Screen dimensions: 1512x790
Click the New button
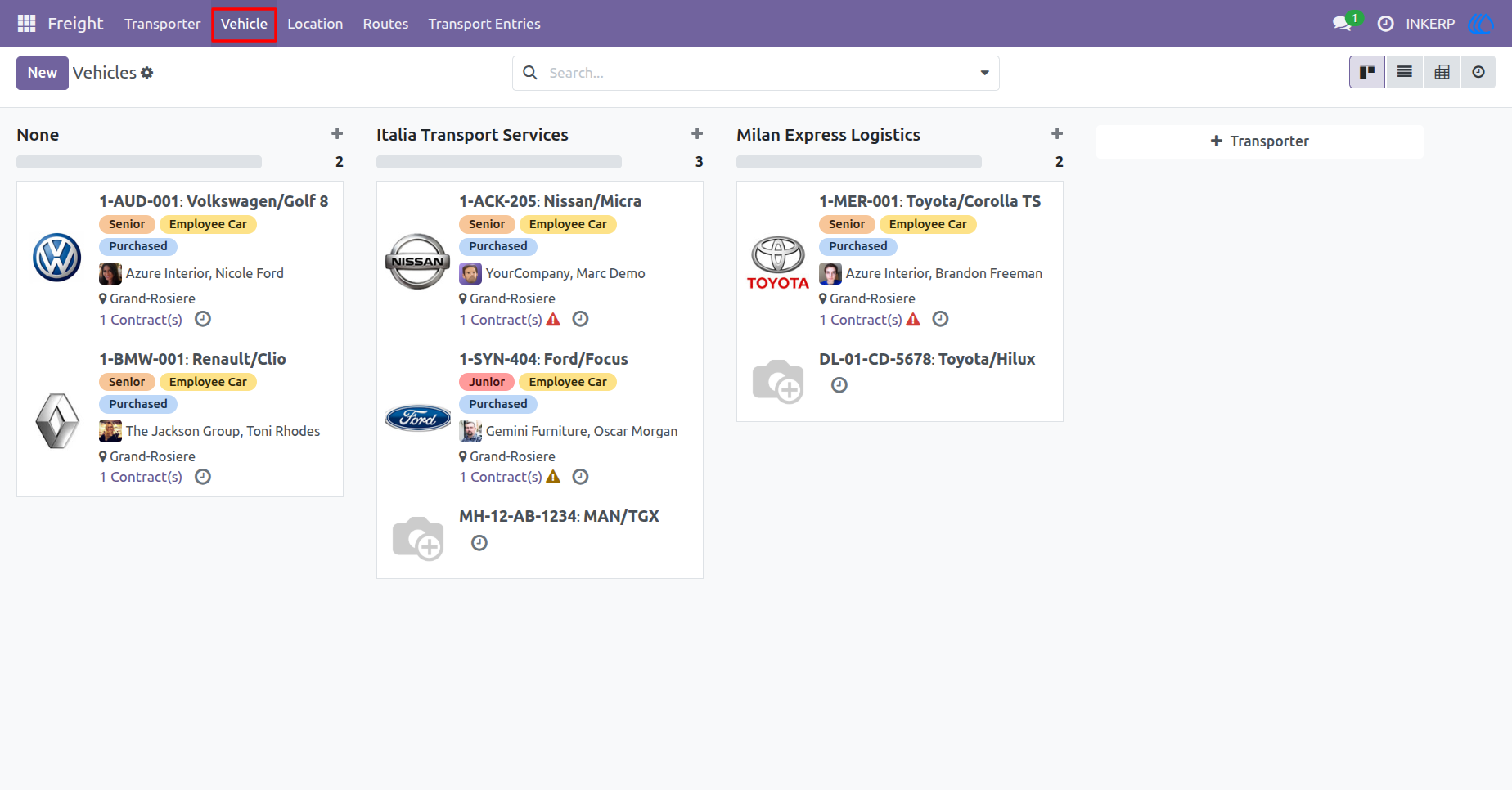point(43,73)
